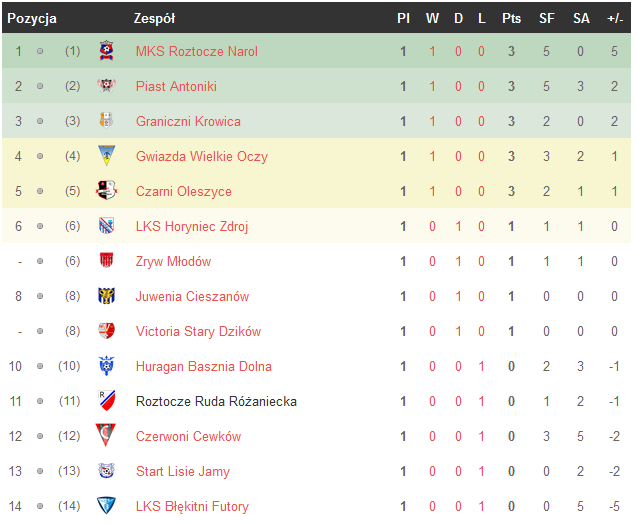
Task: Sort table by the Pts column header
Action: click(511, 18)
